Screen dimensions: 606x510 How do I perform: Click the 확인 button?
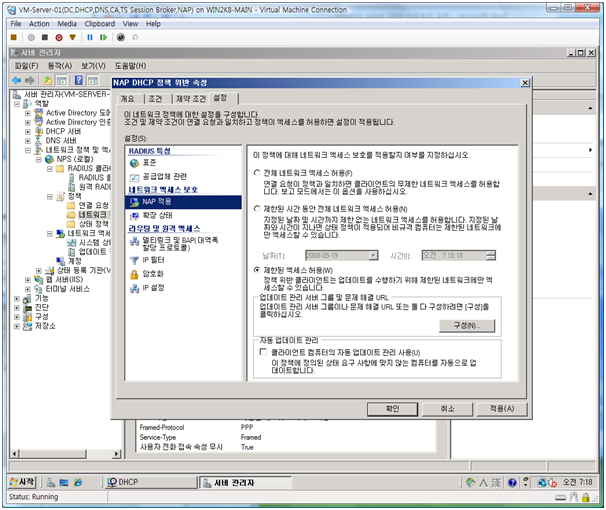[392, 409]
